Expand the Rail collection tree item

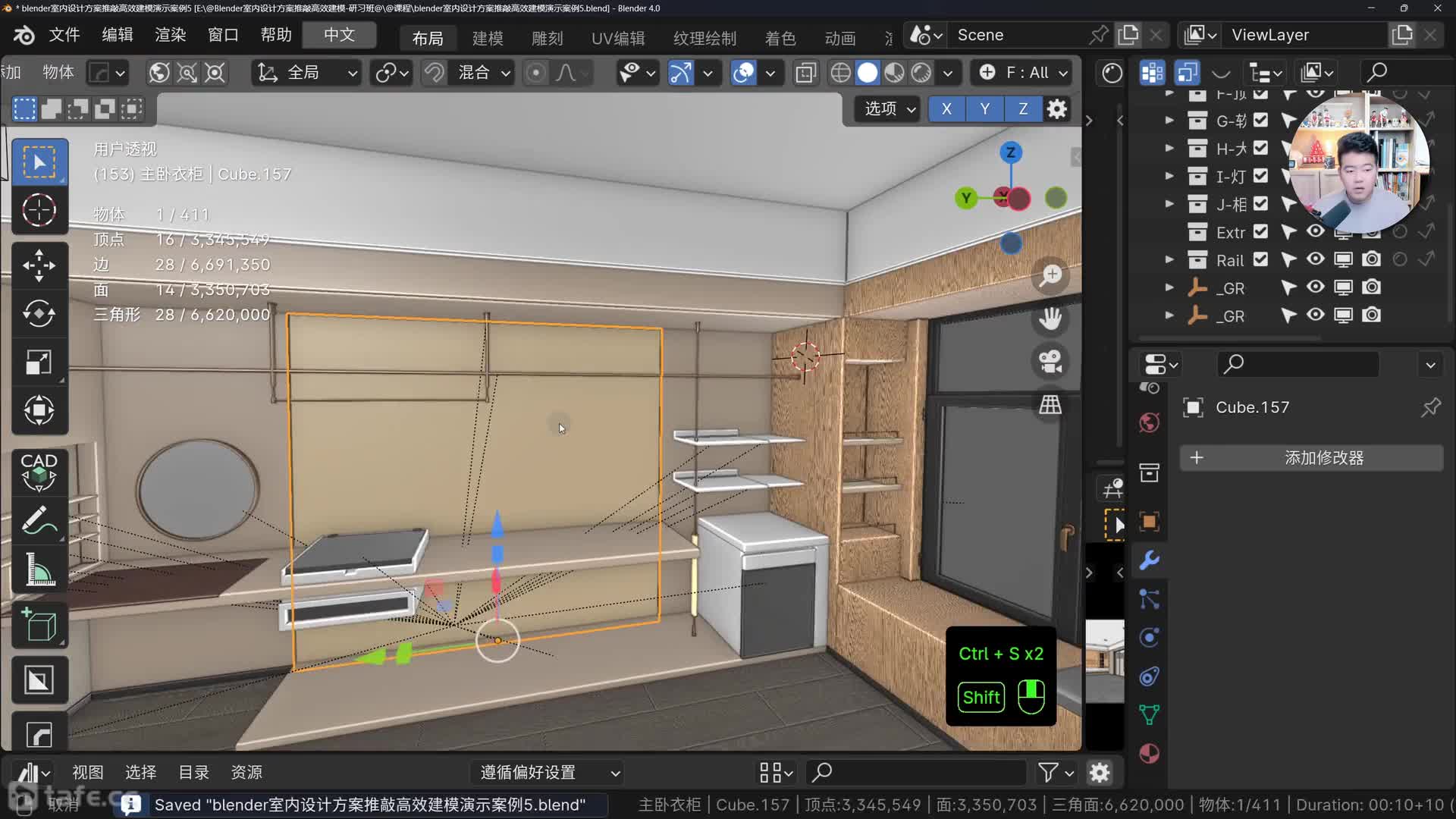click(x=1169, y=259)
